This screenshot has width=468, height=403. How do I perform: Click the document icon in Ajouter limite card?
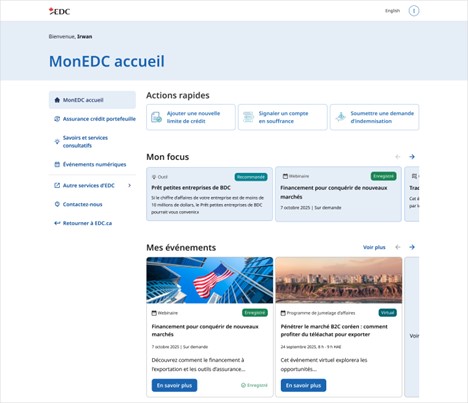(156, 117)
